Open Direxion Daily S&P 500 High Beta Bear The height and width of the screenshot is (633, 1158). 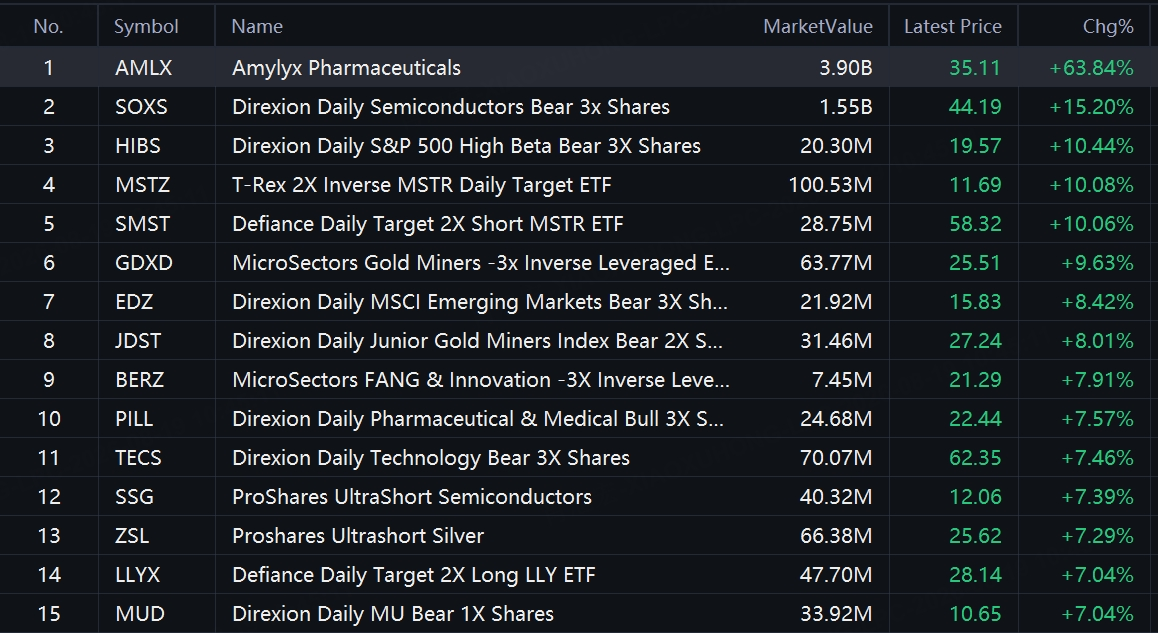466,146
